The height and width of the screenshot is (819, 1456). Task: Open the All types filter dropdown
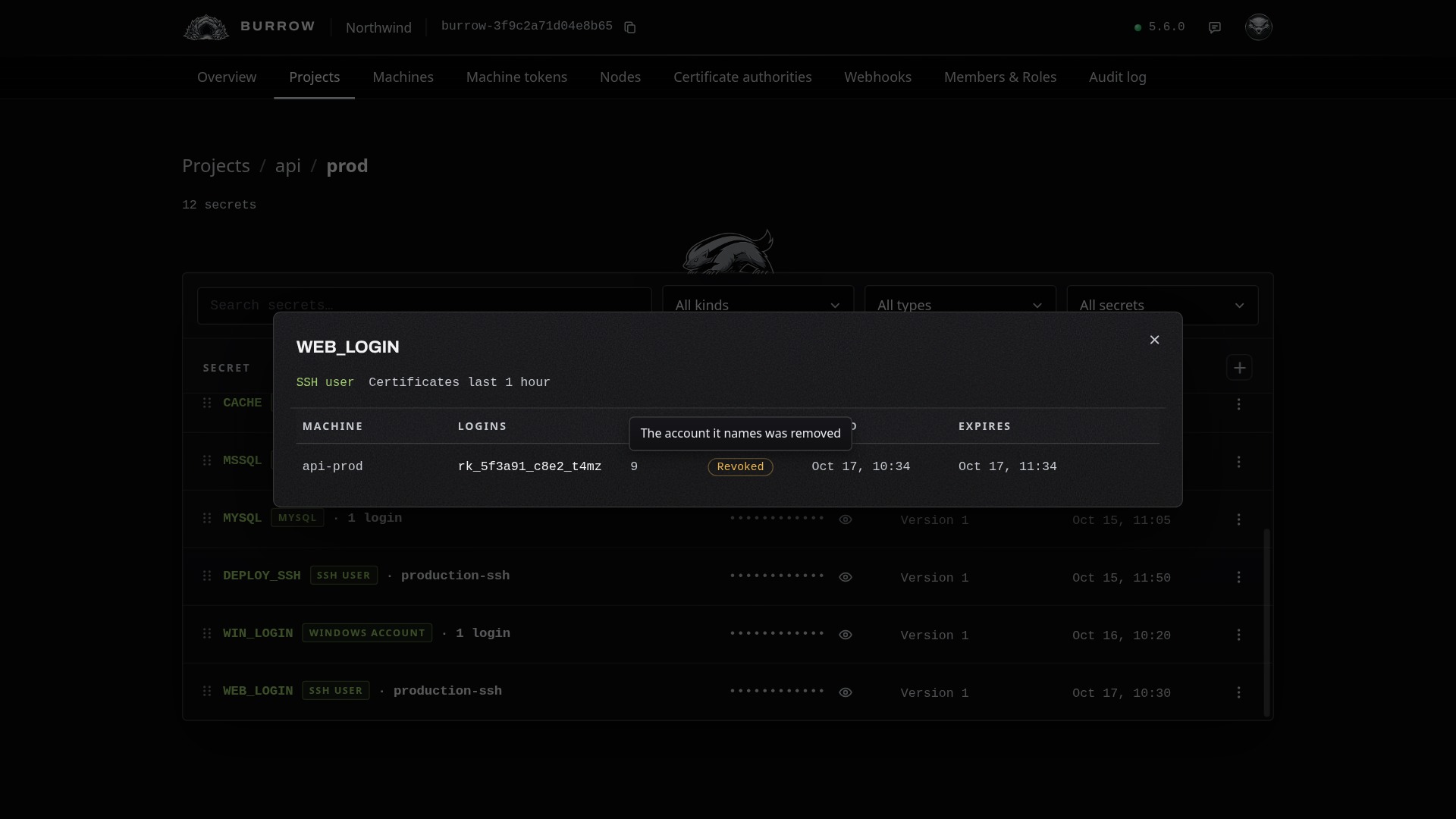pos(960,305)
